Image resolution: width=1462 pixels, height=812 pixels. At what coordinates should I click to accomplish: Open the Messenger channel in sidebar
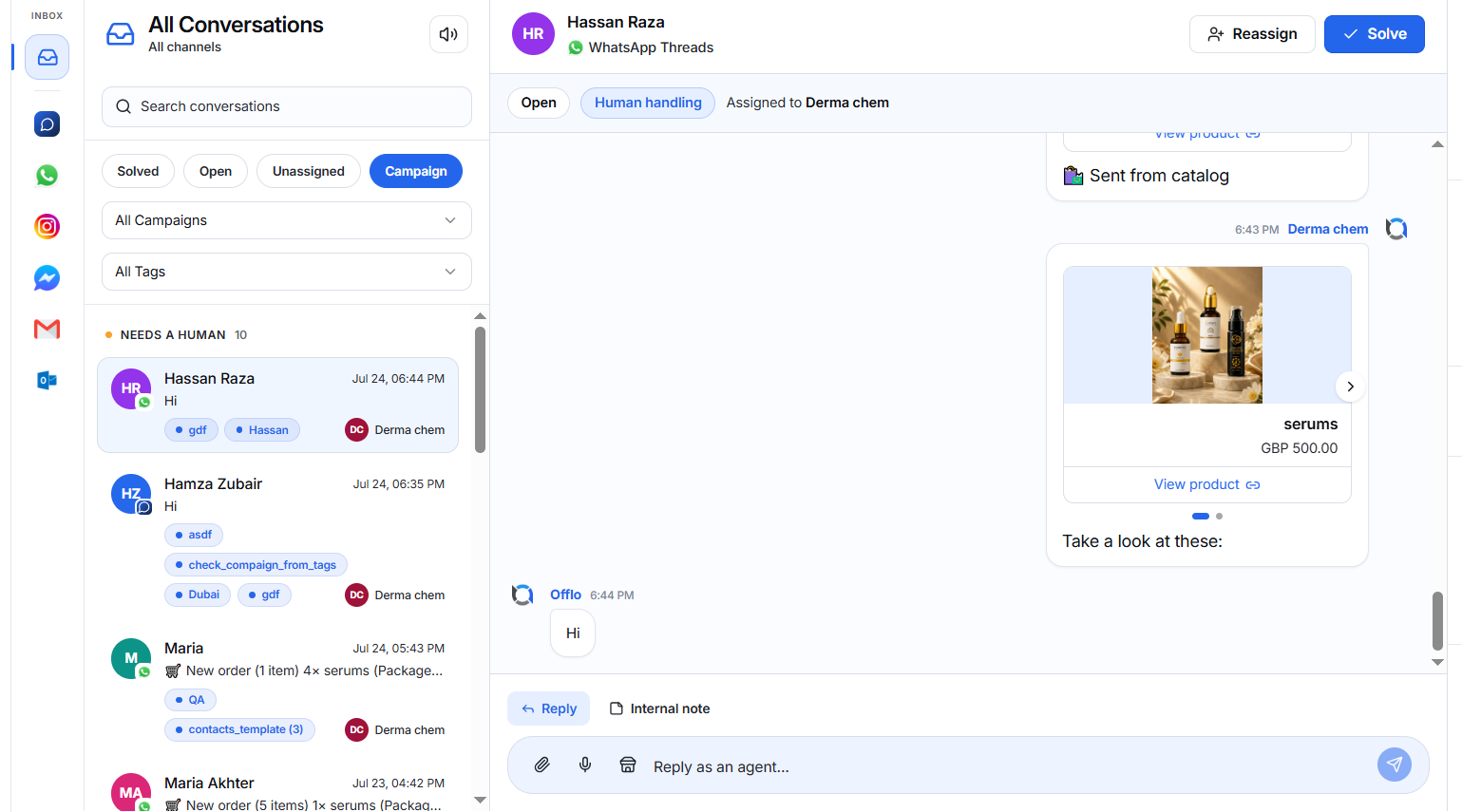[47, 277]
